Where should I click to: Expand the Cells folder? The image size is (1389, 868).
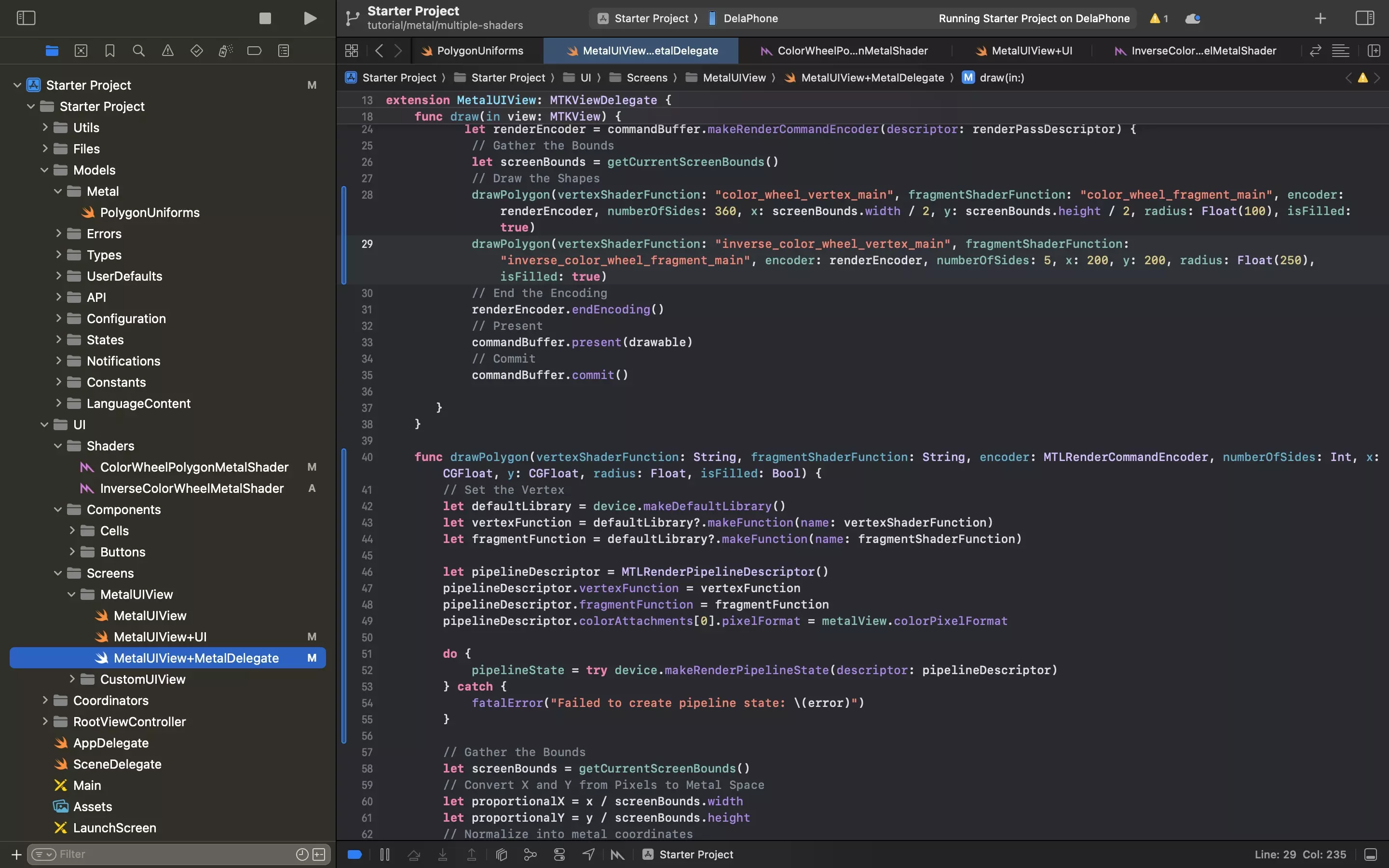tap(71, 531)
